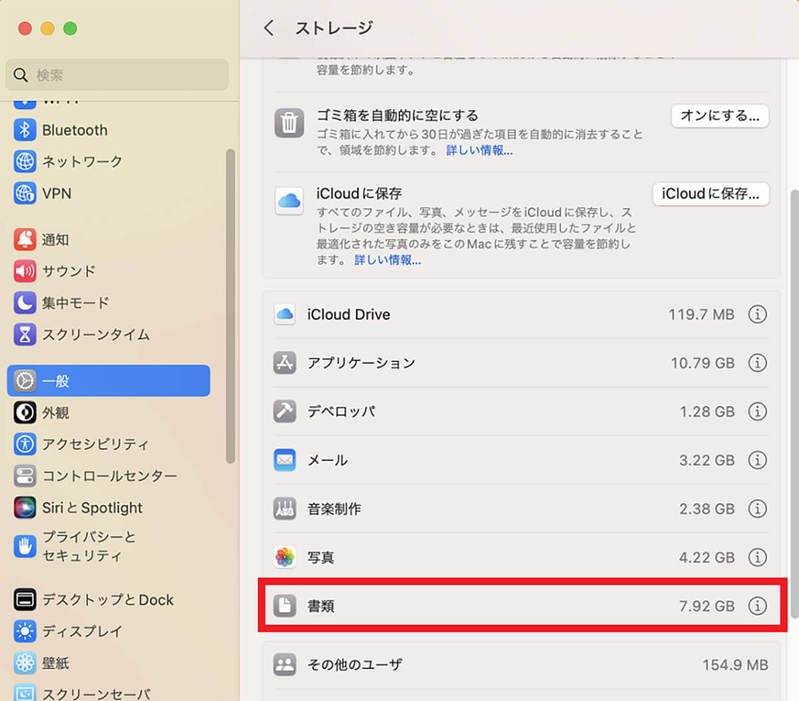Show info for 書類 storage
The image size is (799, 701).
757,606
